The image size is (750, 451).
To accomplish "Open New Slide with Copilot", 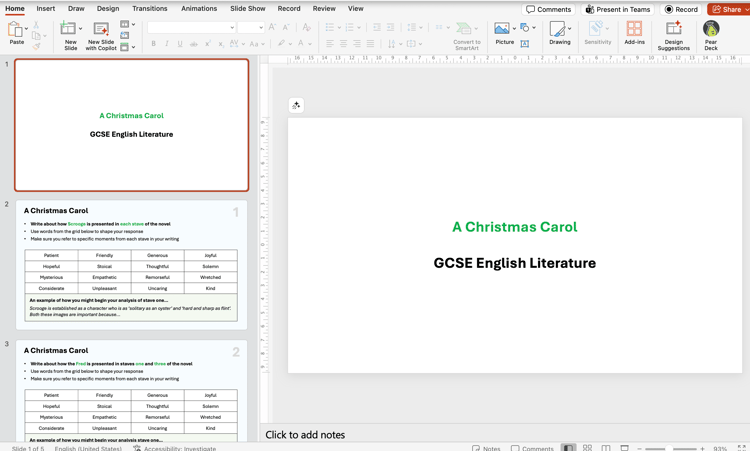I will [x=101, y=30].
